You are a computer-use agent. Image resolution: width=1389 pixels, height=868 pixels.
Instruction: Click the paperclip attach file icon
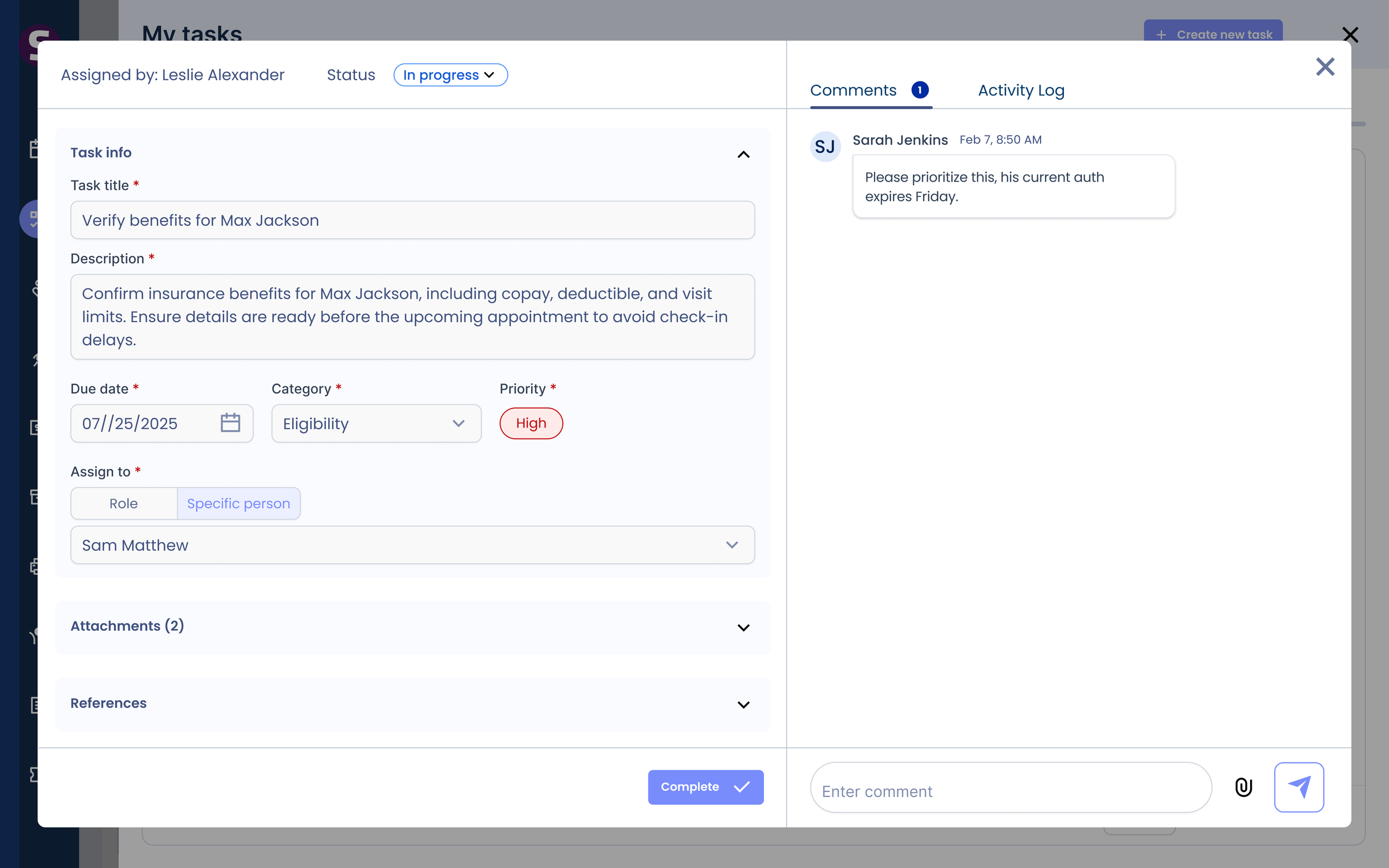[1243, 787]
